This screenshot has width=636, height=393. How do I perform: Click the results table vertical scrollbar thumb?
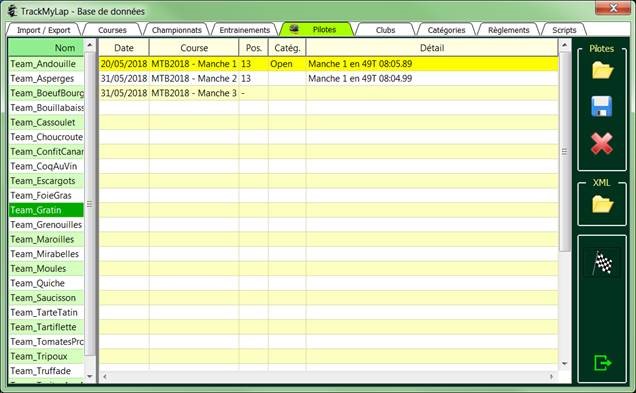tap(564, 151)
